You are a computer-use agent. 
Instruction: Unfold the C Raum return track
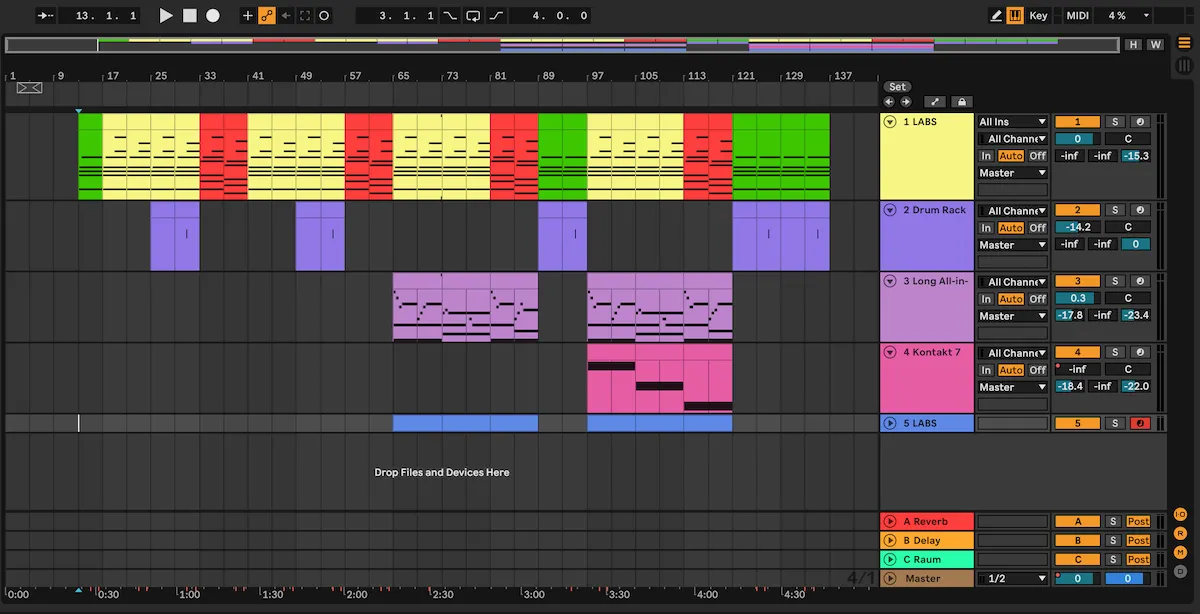click(x=890, y=559)
